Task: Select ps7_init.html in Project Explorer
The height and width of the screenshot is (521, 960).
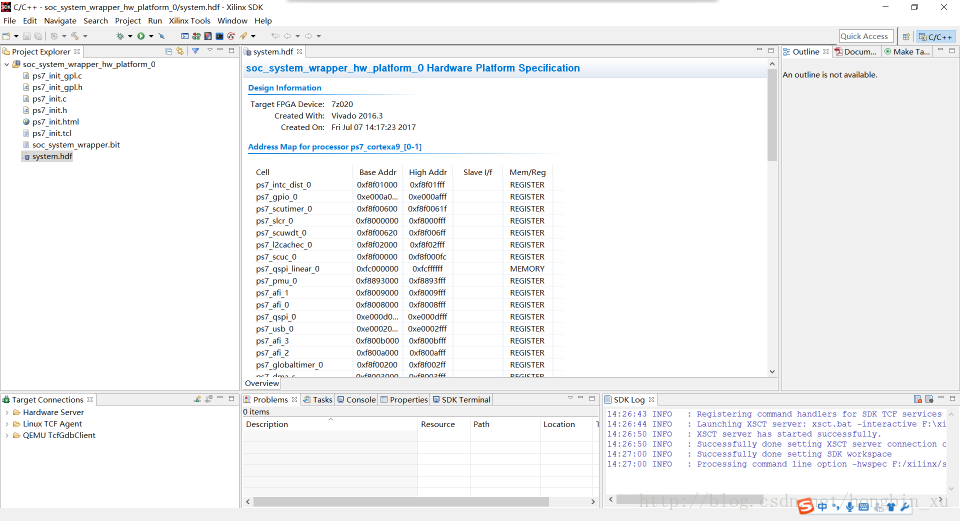Action: (x=56, y=122)
